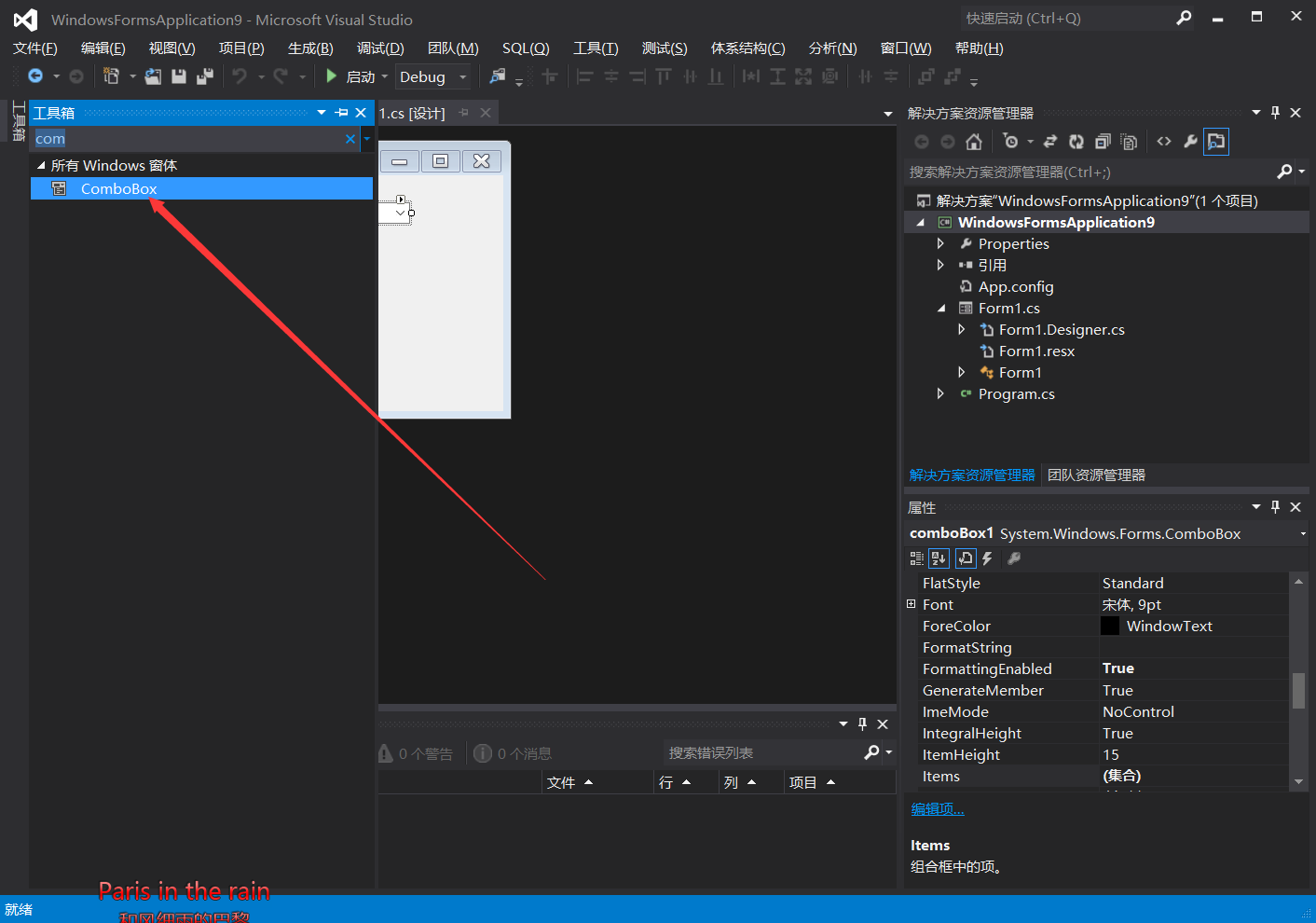Click the Open File toolbar icon

[153, 76]
